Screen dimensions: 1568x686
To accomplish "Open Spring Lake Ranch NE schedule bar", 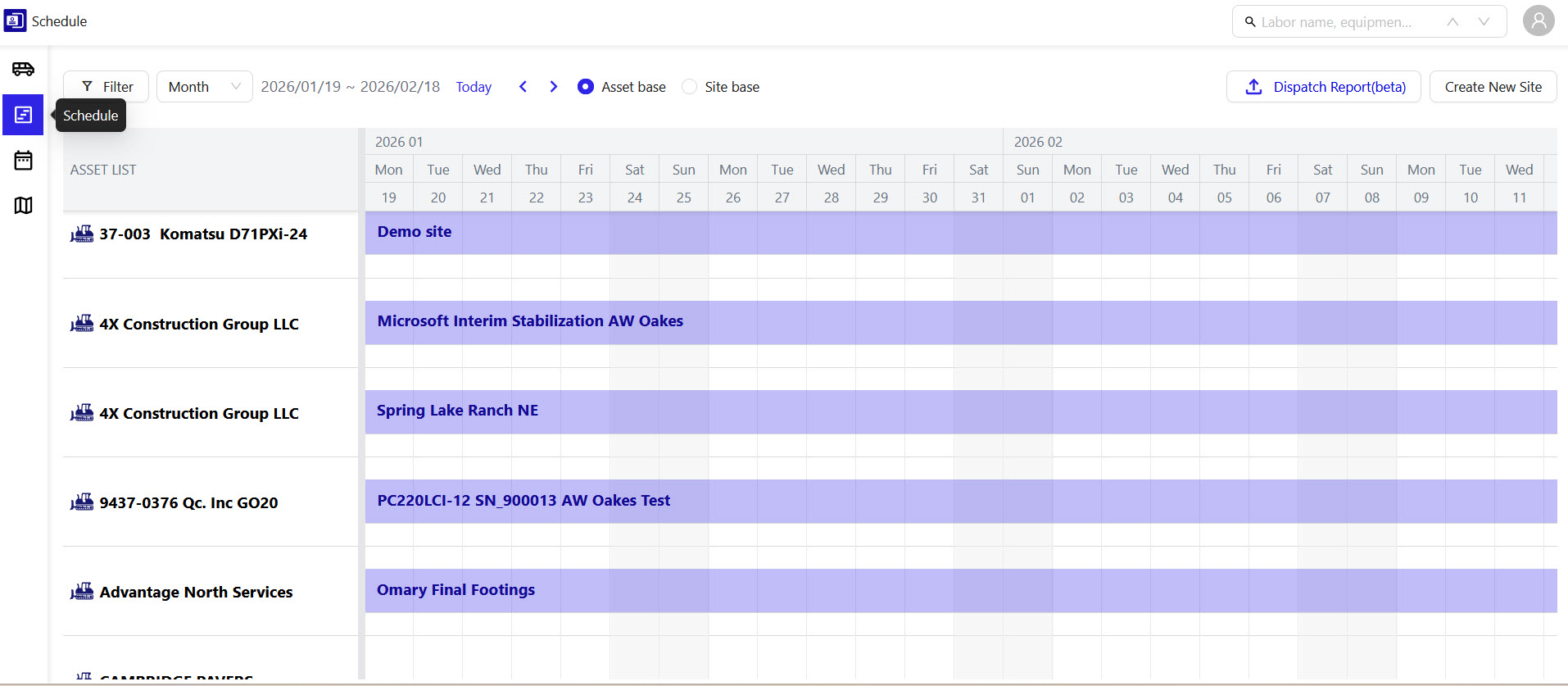I will [x=961, y=411].
